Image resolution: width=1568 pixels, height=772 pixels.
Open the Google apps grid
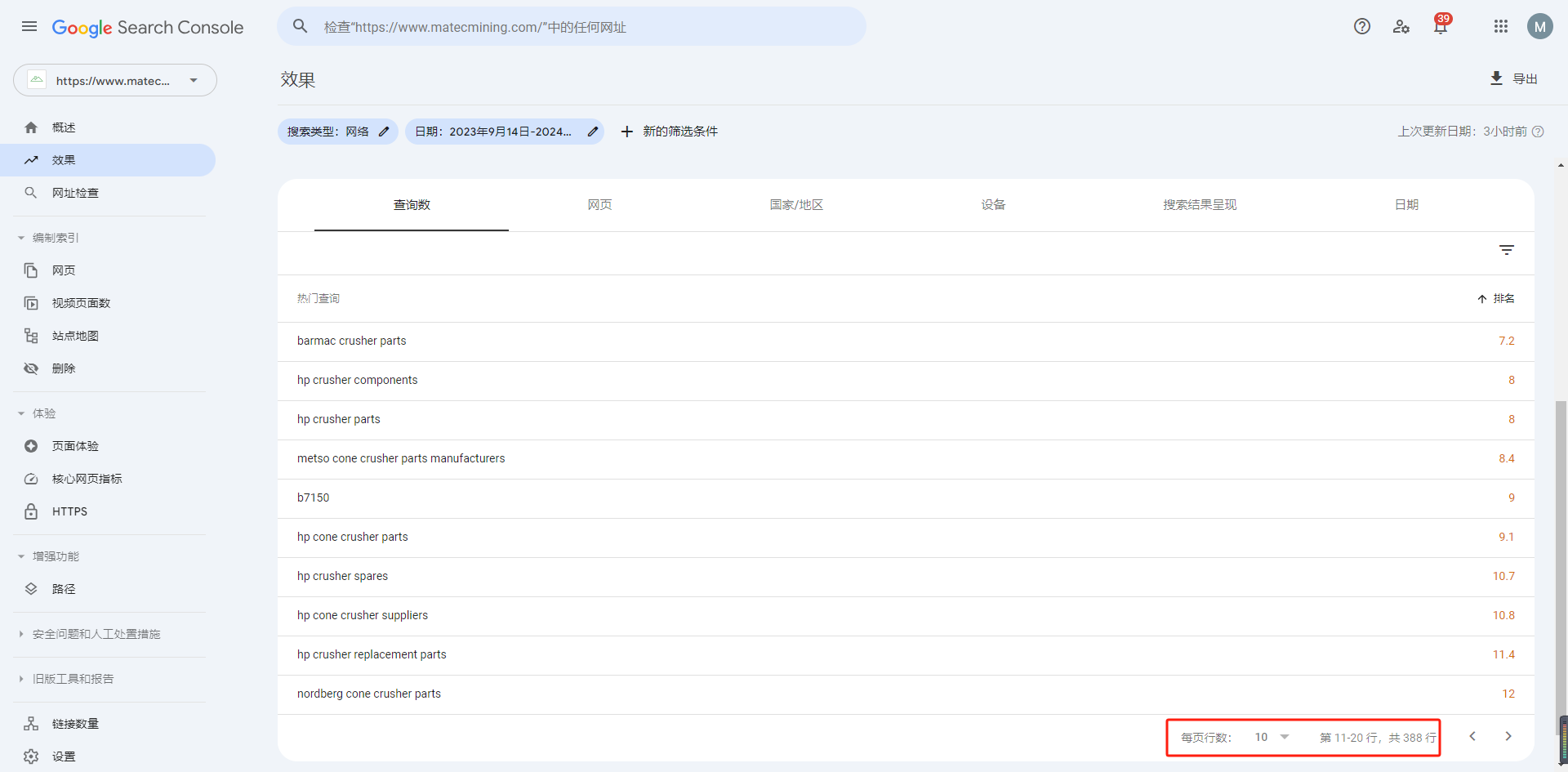pos(1501,26)
